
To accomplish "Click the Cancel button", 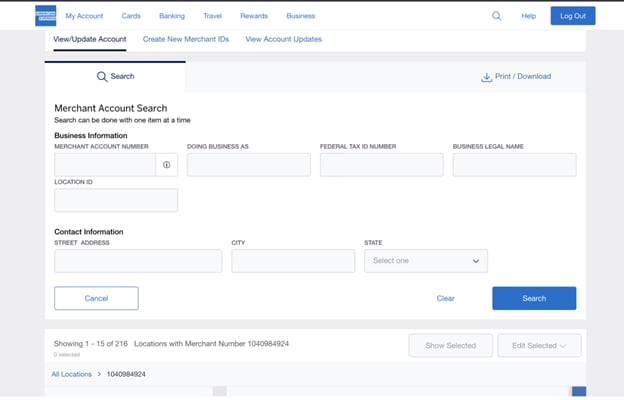I will [x=96, y=298].
